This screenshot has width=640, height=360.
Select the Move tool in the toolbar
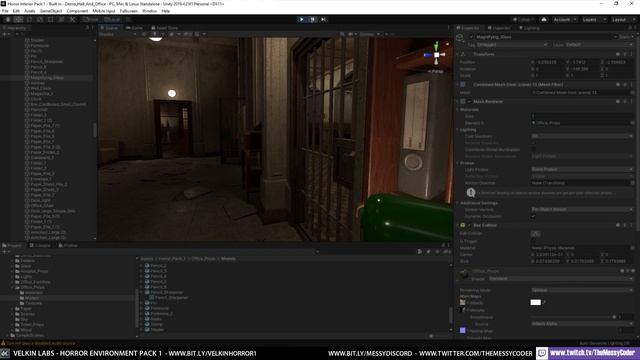(x=18, y=20)
